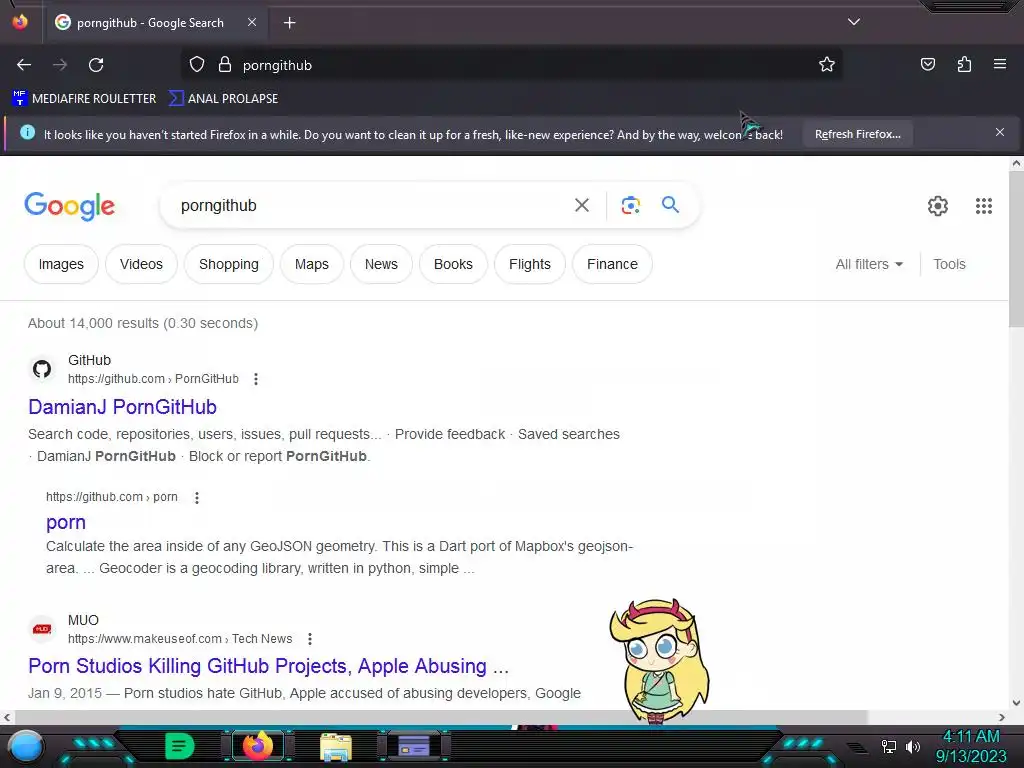The image size is (1024, 768).
Task: Click the Refresh Firefox... button
Action: (x=857, y=134)
